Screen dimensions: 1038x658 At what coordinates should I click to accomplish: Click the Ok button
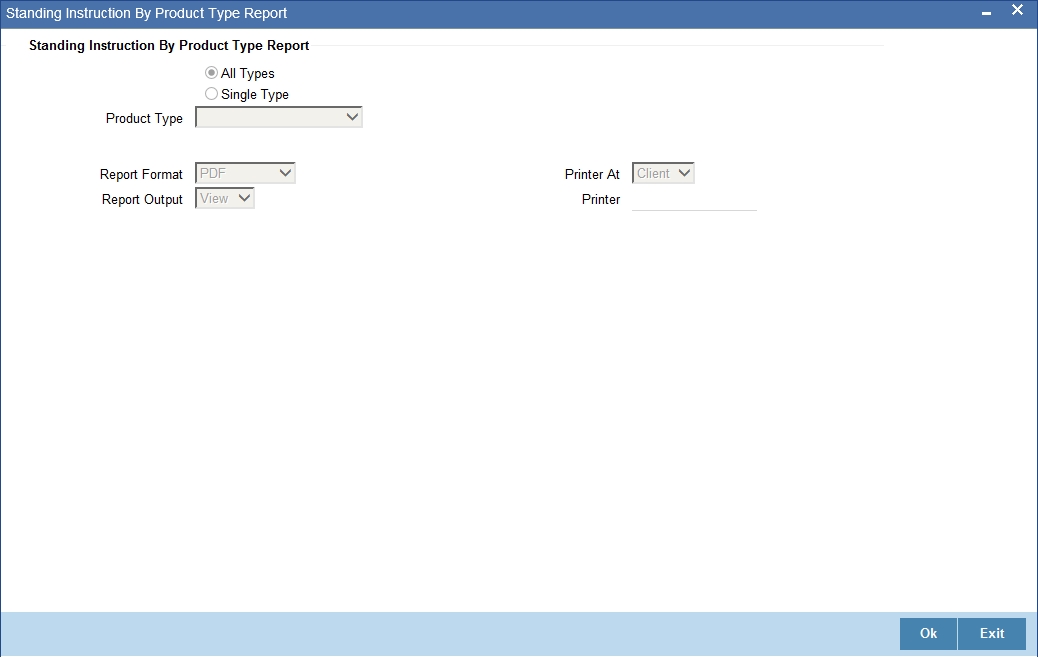point(928,634)
